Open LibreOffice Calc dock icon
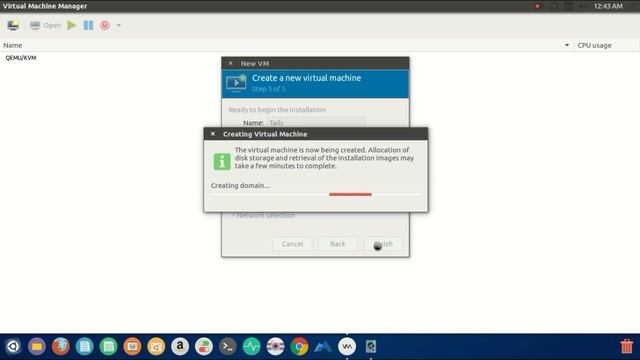 tap(109, 347)
